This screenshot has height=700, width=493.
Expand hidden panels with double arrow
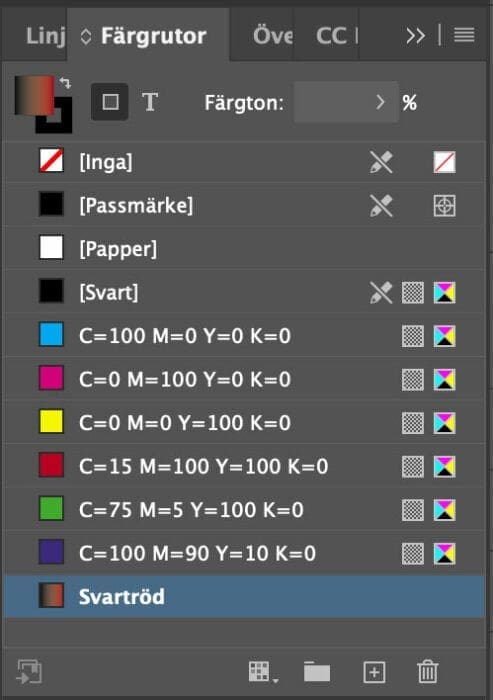pyautogui.click(x=415, y=36)
